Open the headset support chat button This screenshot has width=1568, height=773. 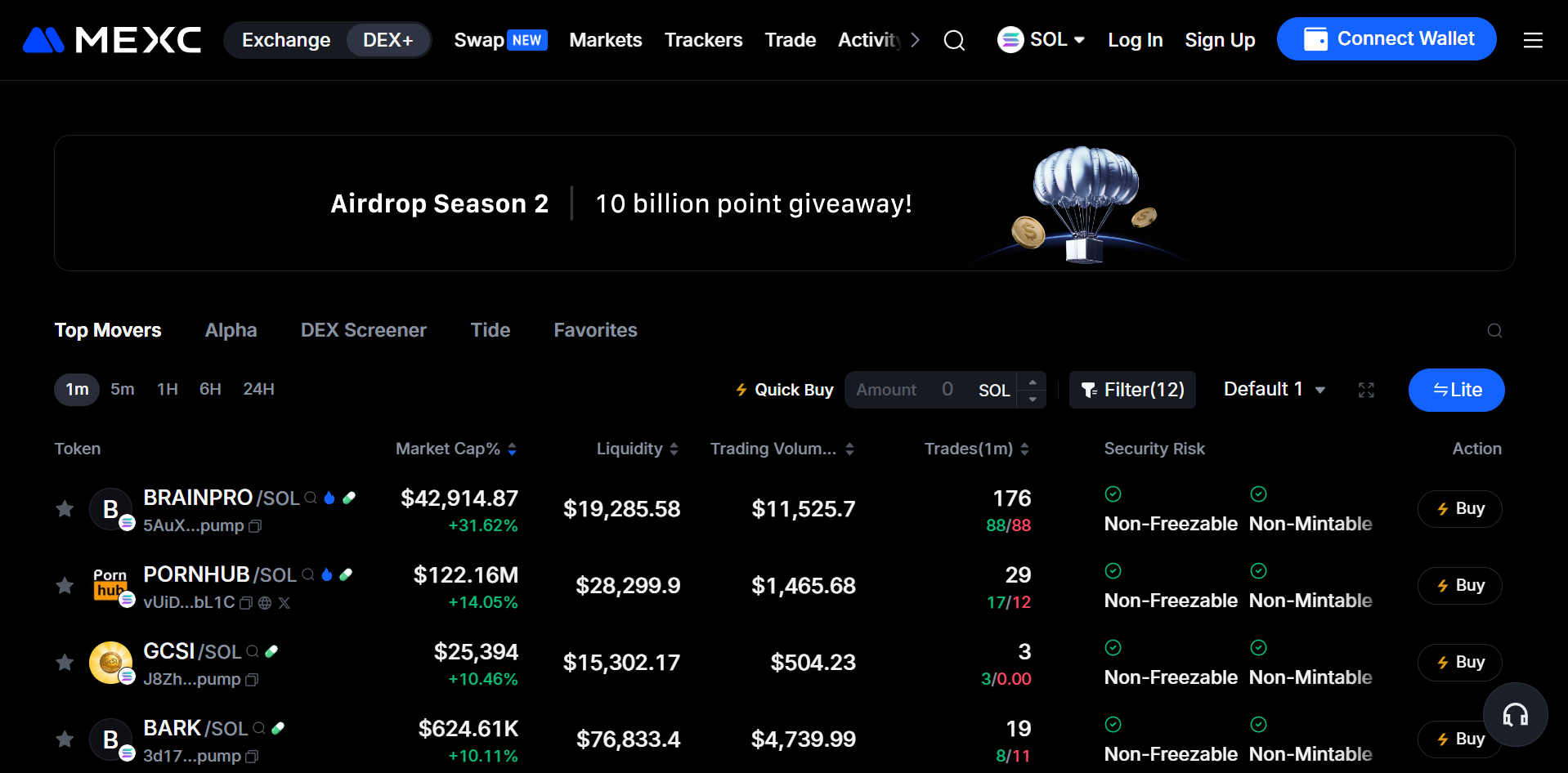pyautogui.click(x=1516, y=715)
